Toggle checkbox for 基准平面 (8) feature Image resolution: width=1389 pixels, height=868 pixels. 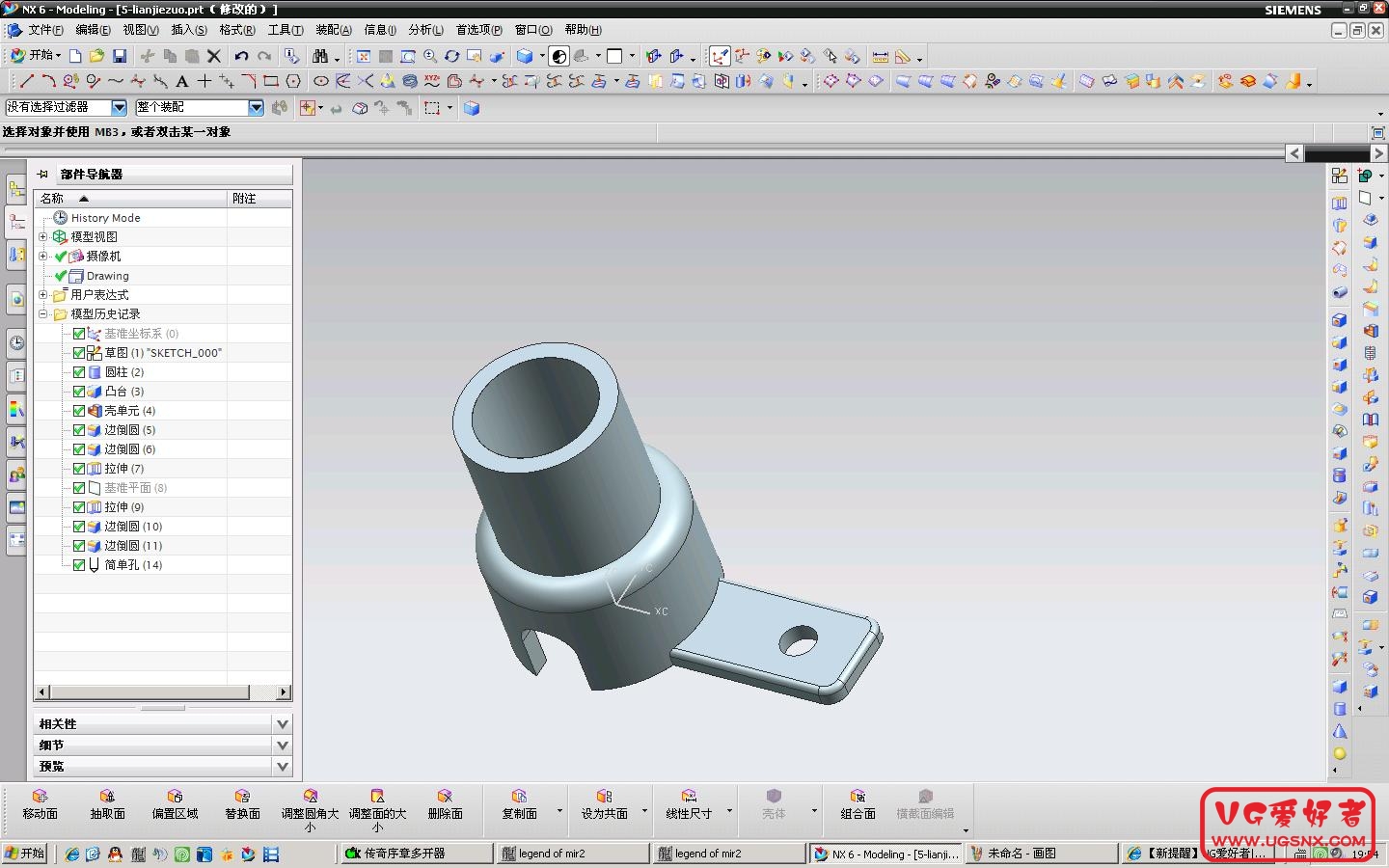coord(79,488)
